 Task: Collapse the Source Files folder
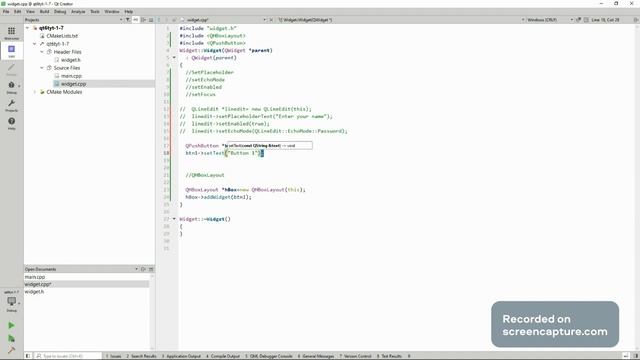(42, 68)
